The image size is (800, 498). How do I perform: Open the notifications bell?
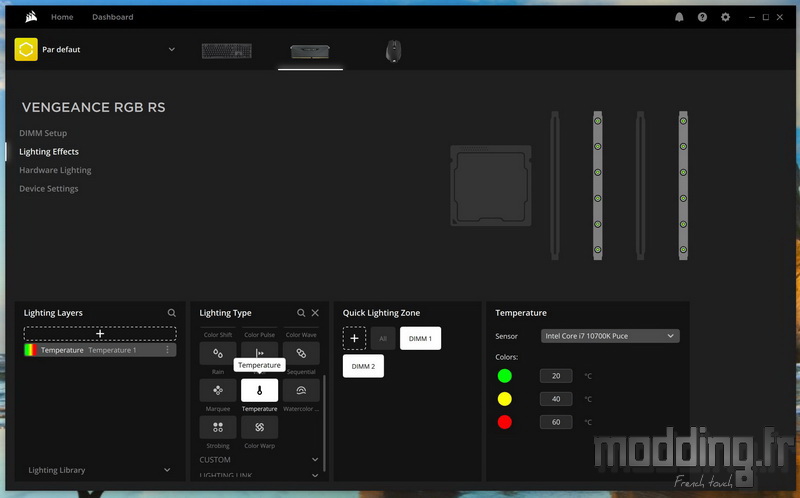point(679,17)
